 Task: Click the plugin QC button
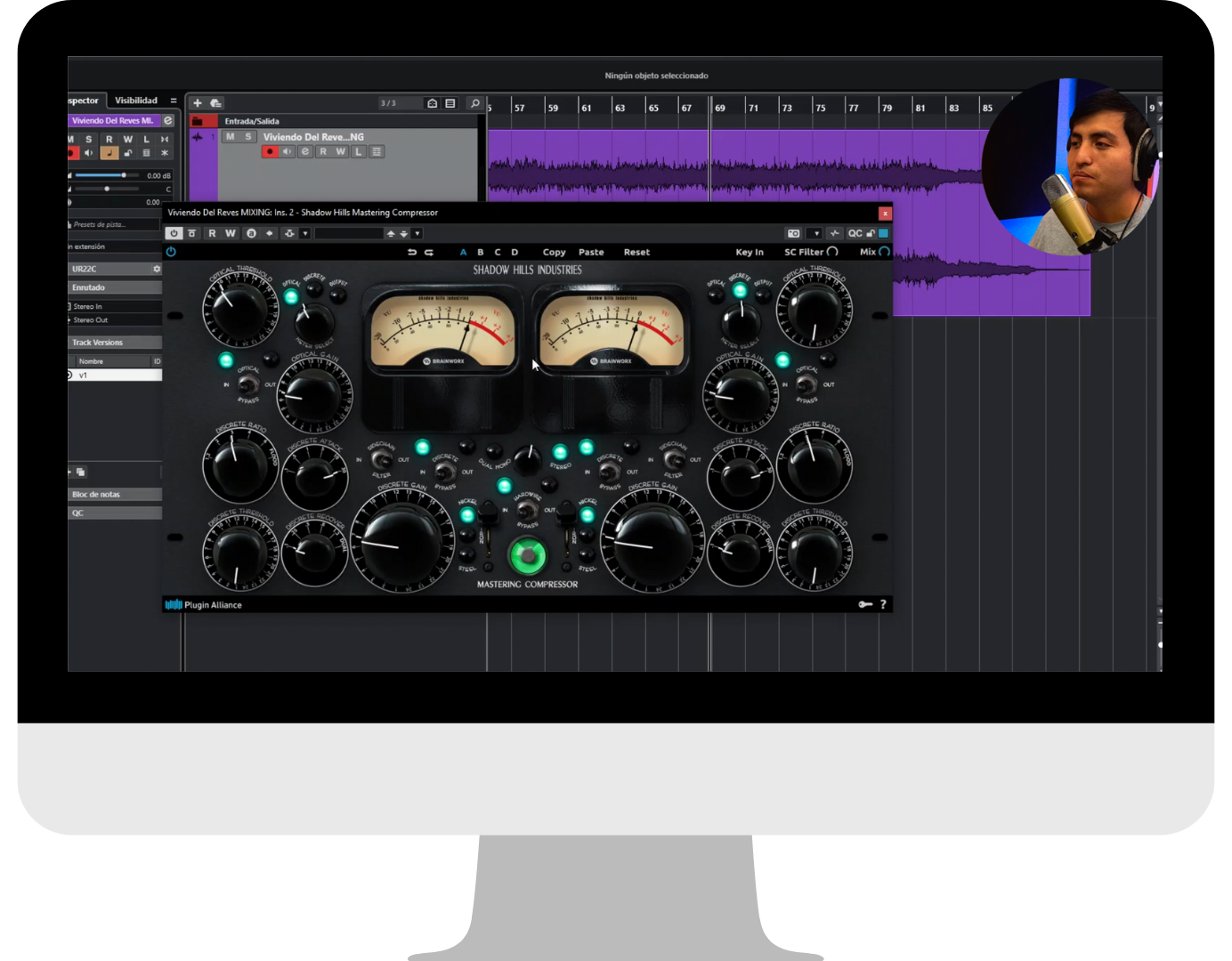tap(855, 233)
